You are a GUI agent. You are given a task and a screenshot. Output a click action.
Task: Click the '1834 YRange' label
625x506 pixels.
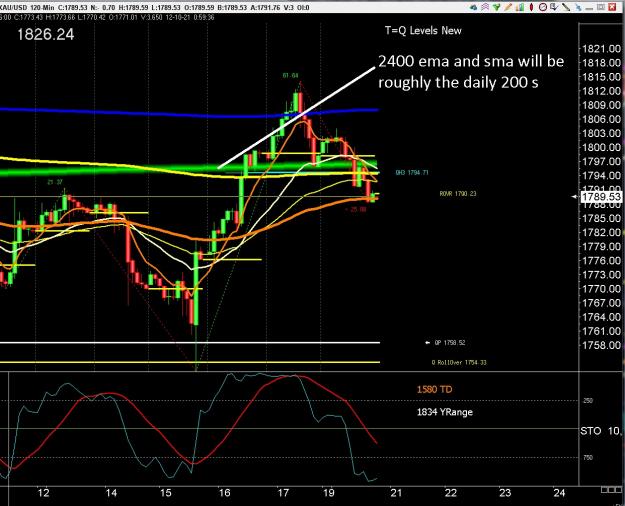pyautogui.click(x=444, y=412)
